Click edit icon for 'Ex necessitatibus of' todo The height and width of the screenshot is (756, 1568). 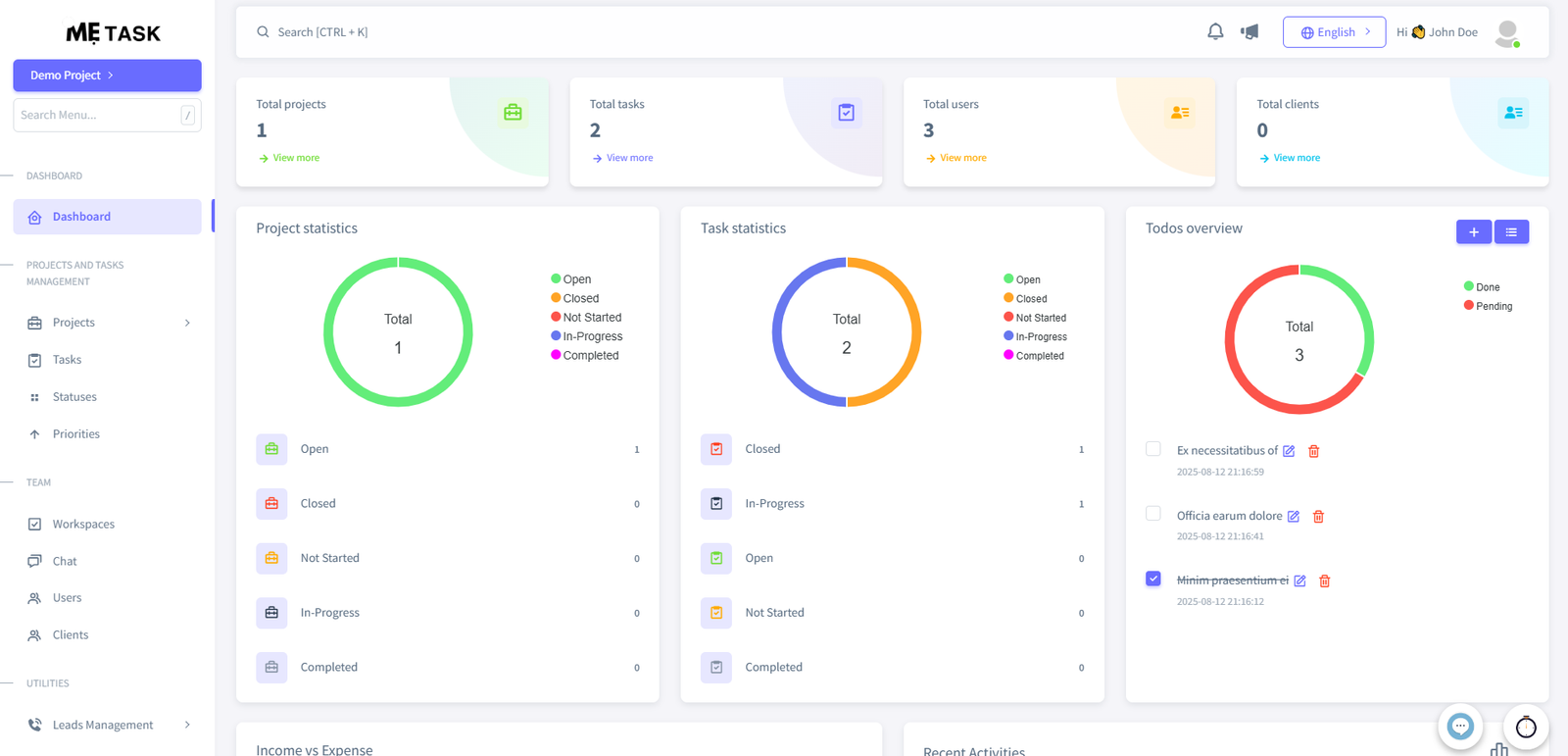pyautogui.click(x=1289, y=451)
